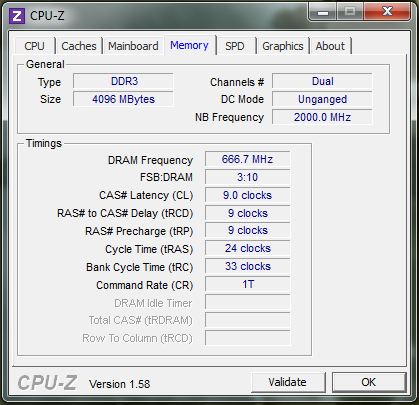This screenshot has height=405, width=419.
Task: Open the Graphics tab
Action: pyautogui.click(x=283, y=46)
